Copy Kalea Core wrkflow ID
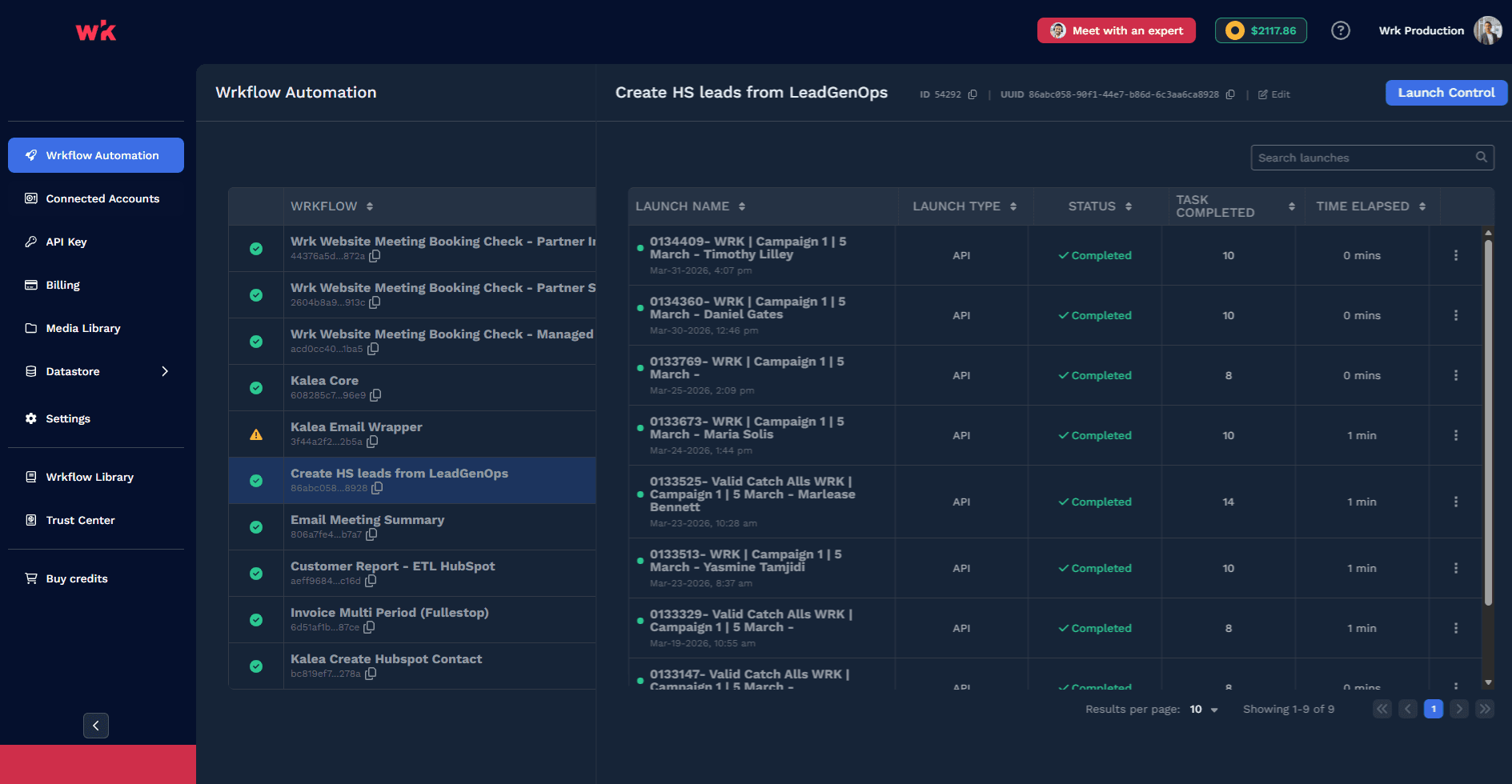This screenshot has height=784, width=1512. pos(375,395)
